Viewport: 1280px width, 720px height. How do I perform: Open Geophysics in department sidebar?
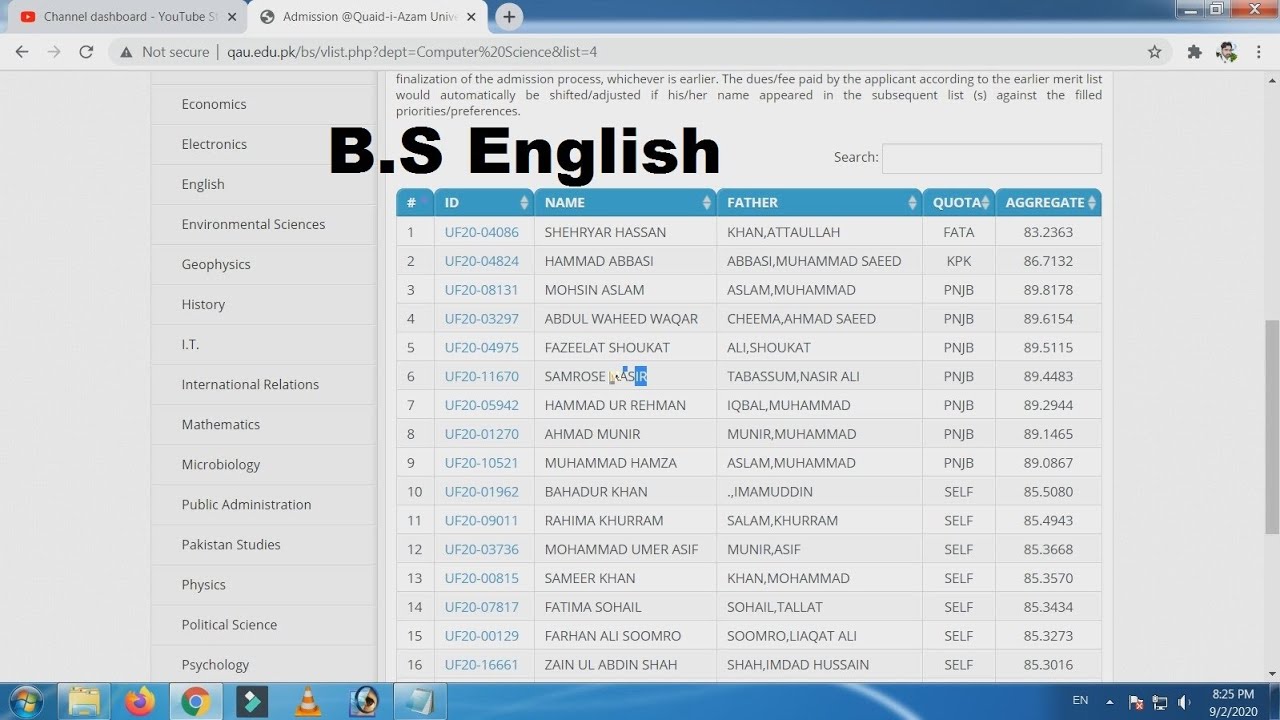point(216,264)
